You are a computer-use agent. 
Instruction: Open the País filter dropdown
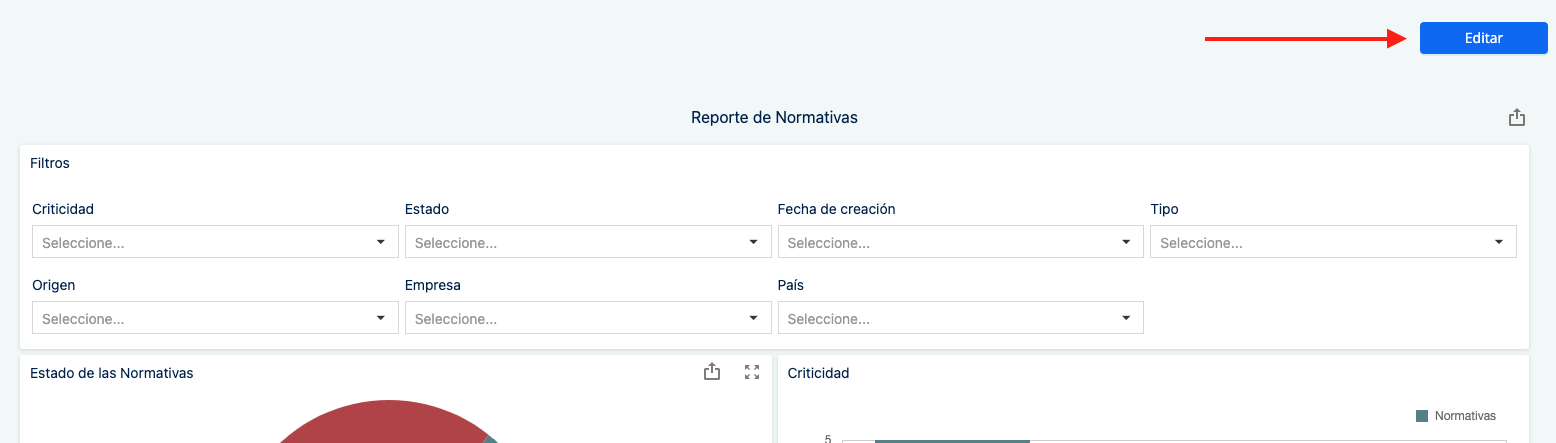click(960, 318)
